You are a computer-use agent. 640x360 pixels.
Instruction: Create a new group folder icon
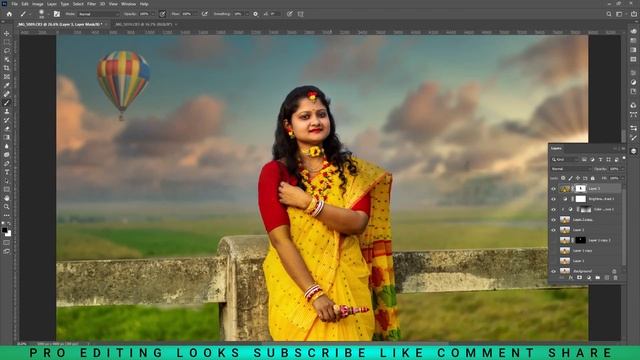(598, 278)
